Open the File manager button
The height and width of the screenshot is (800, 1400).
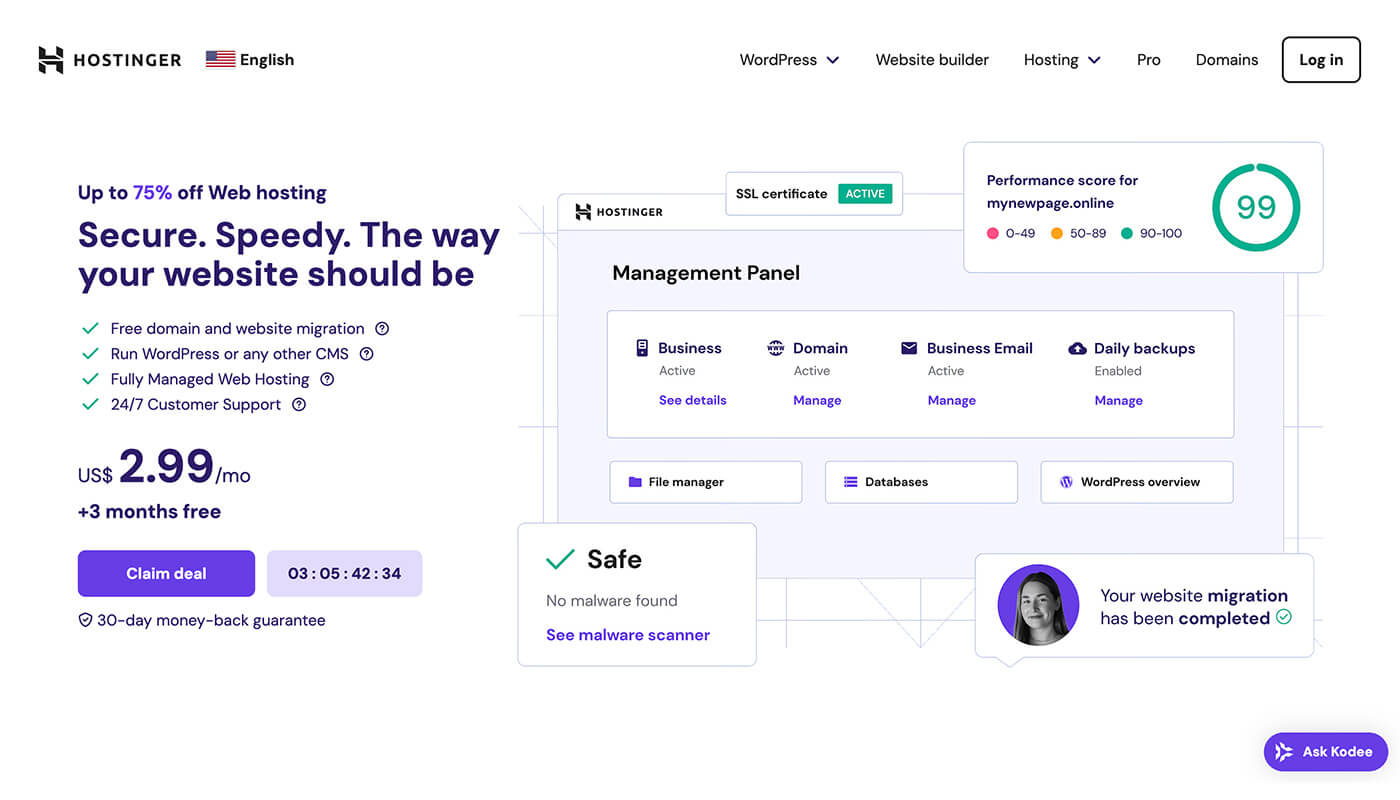coord(705,482)
